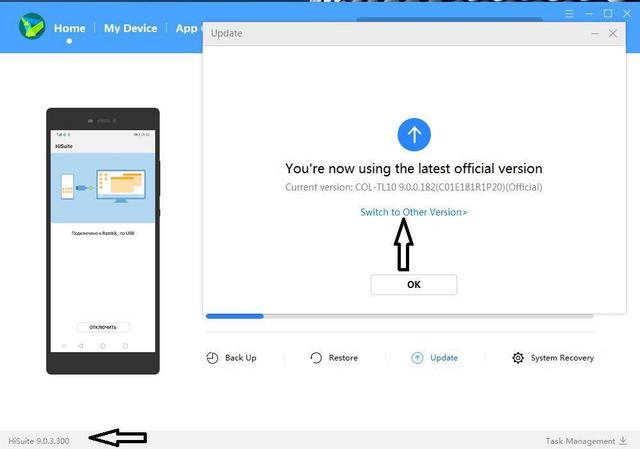Open the App tab

tap(187, 28)
